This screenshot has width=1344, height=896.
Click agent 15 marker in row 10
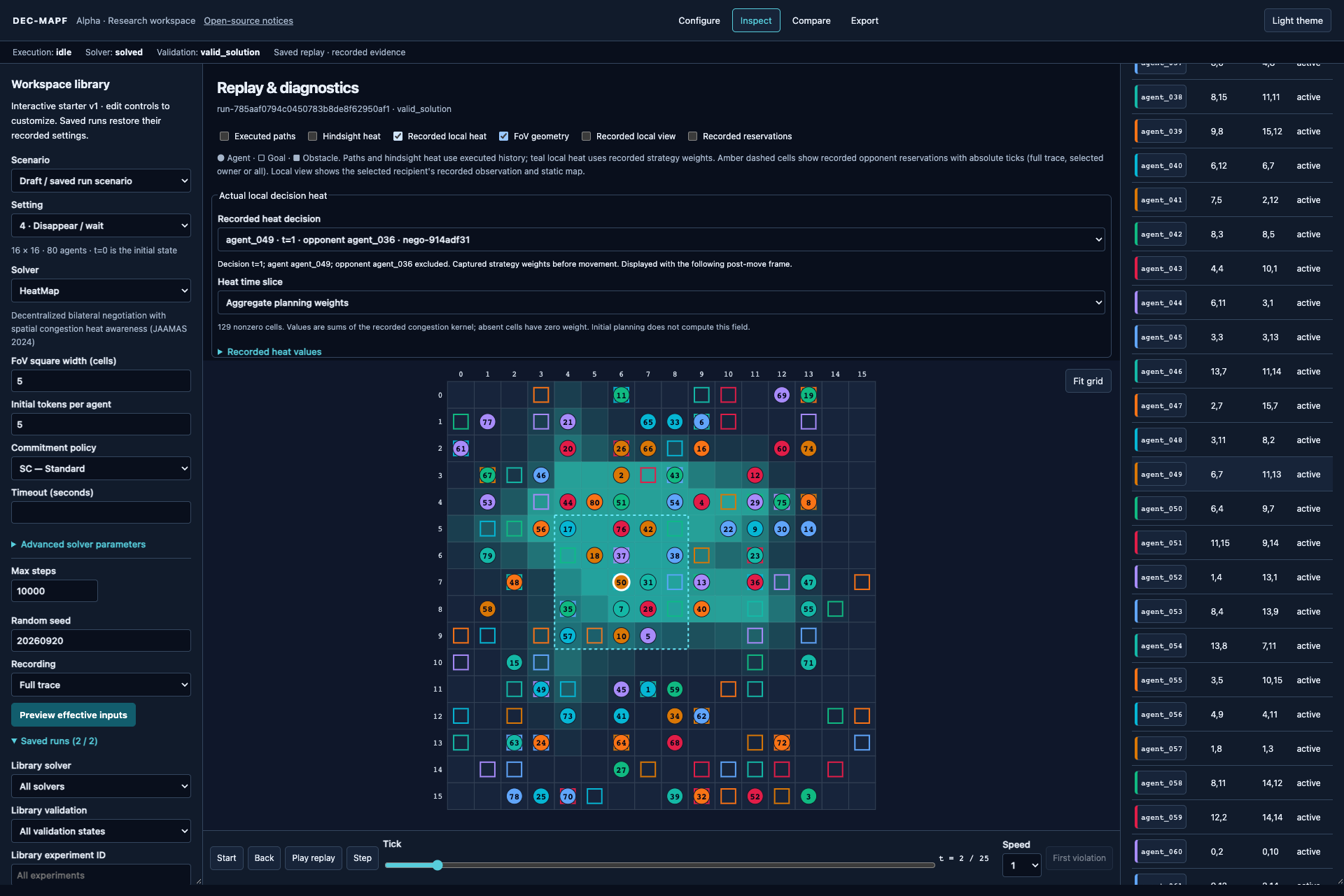(514, 662)
